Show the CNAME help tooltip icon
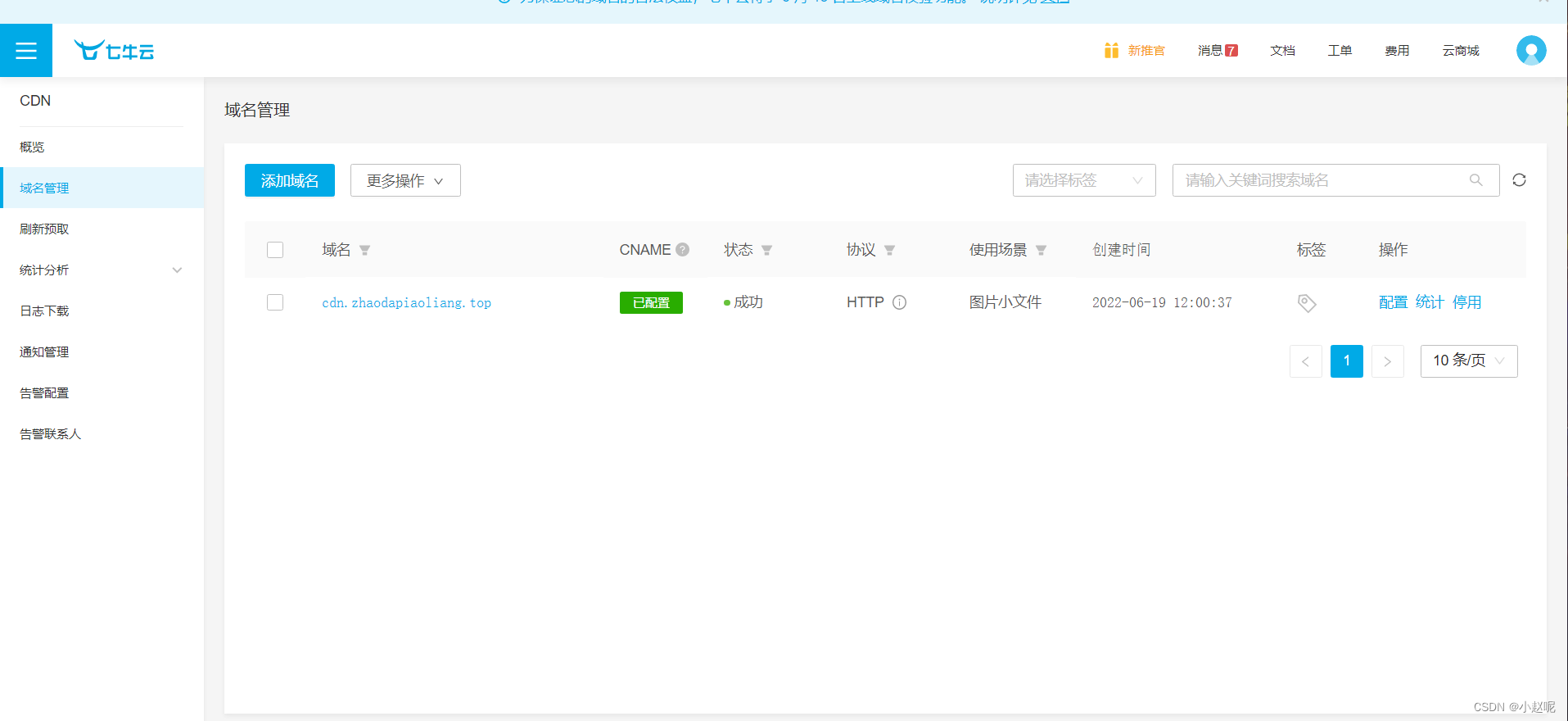Viewport: 1568px width, 721px height. [x=682, y=250]
